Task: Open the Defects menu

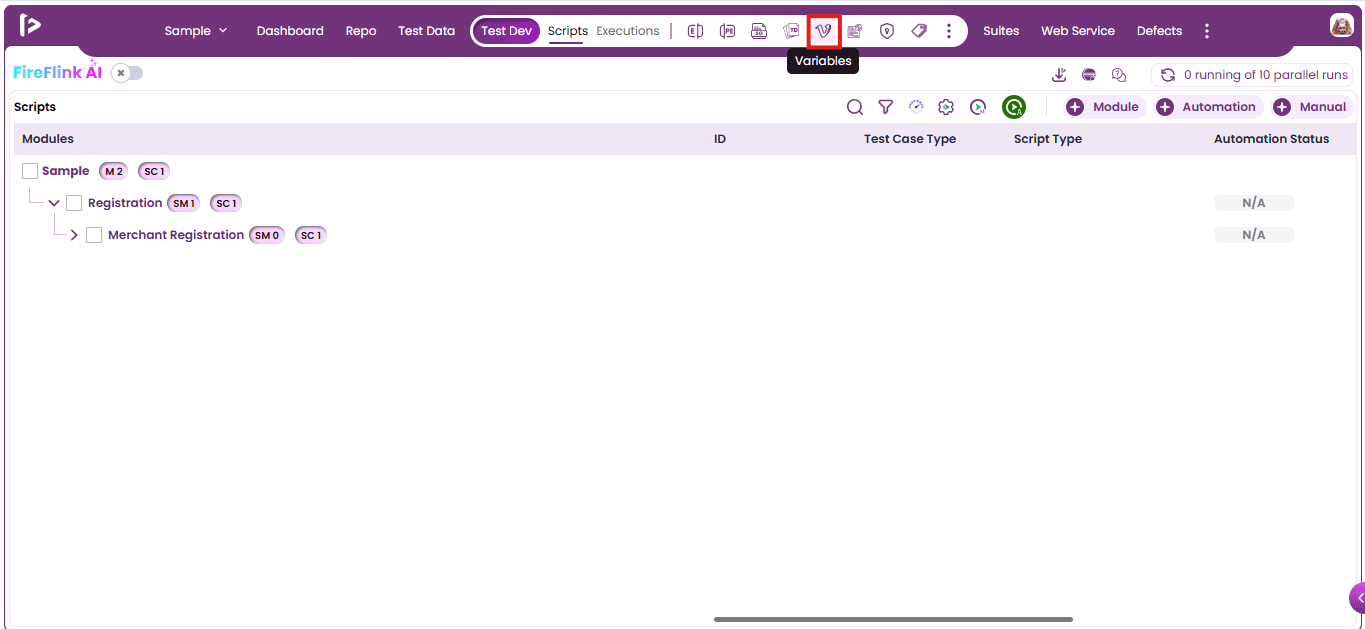Action: pos(1159,31)
